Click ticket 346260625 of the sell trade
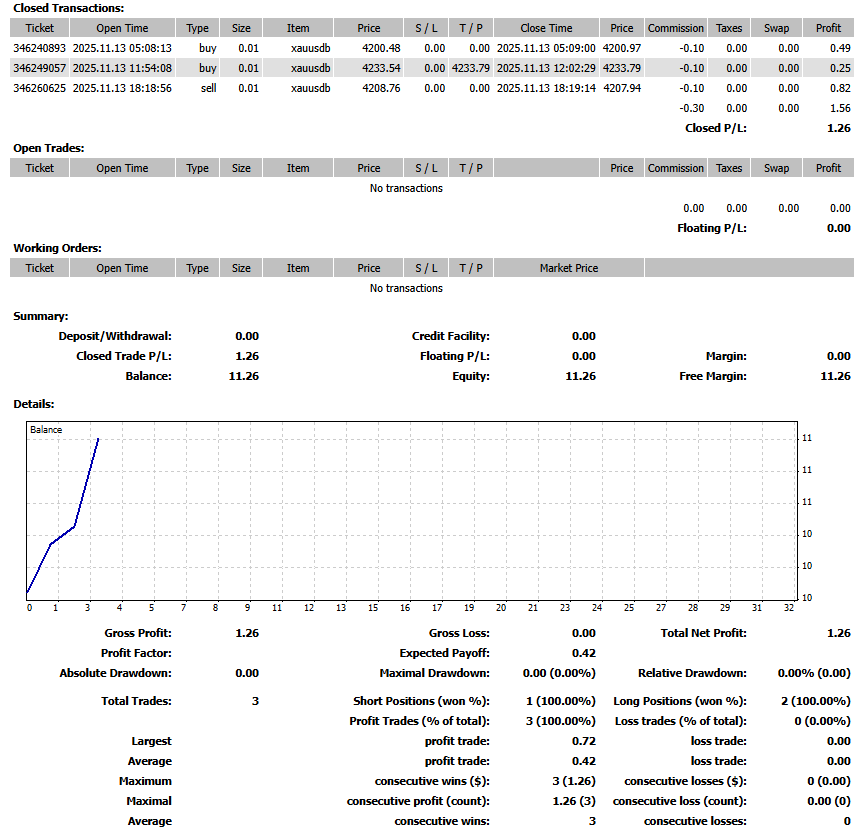Viewport: 864px width, 836px height. coord(40,88)
